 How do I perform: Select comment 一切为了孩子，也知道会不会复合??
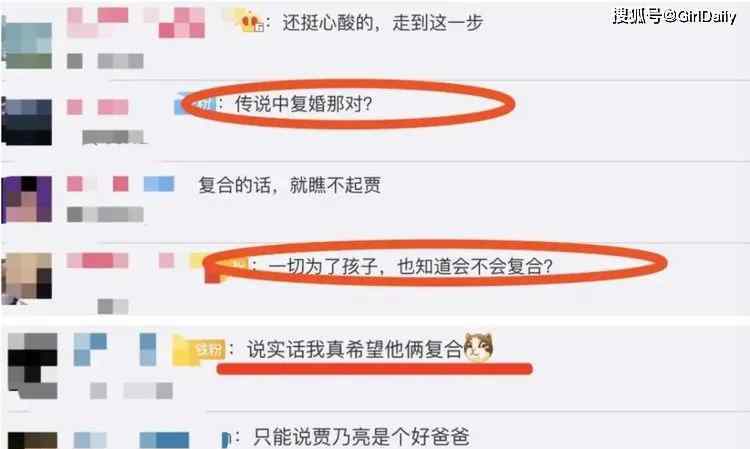[410, 266]
